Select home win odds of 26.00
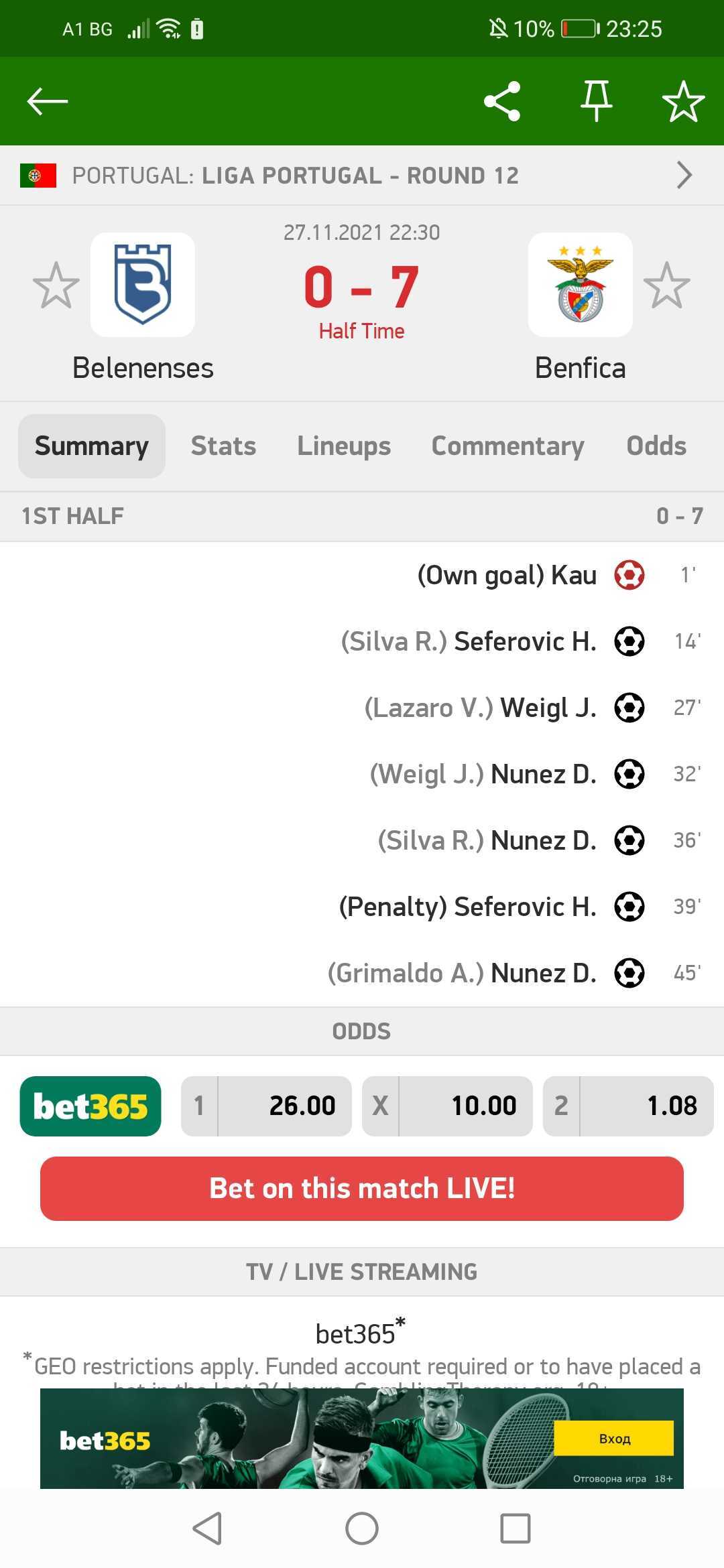Image resolution: width=724 pixels, height=1568 pixels. [x=266, y=1106]
